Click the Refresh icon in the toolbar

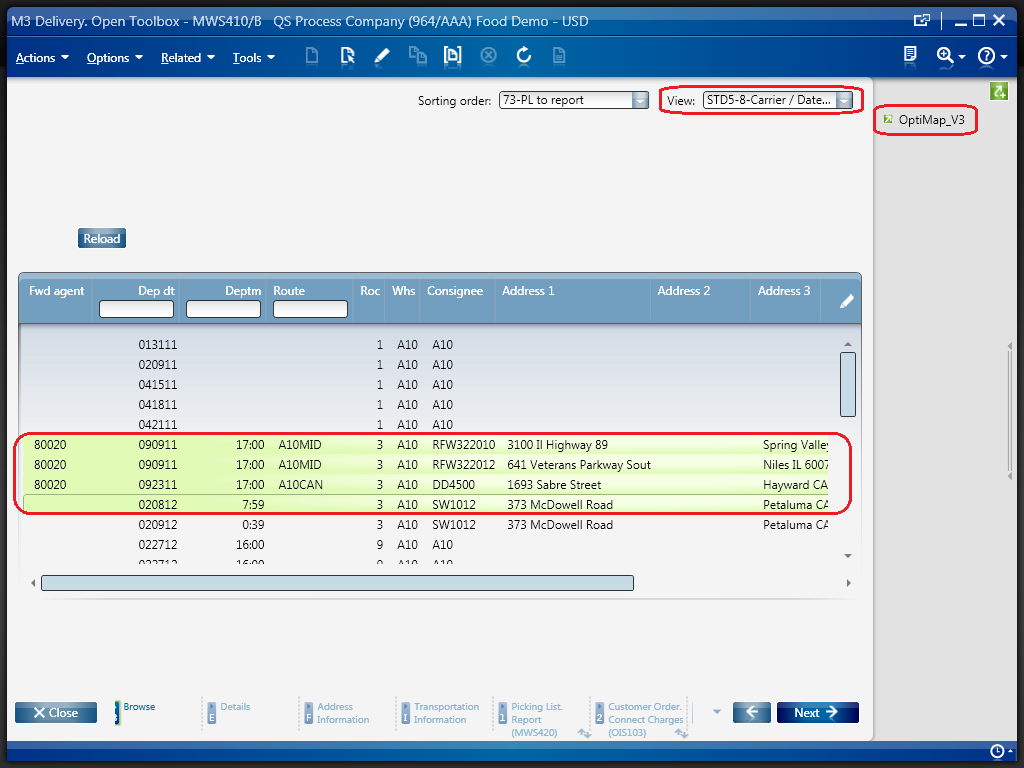point(523,56)
